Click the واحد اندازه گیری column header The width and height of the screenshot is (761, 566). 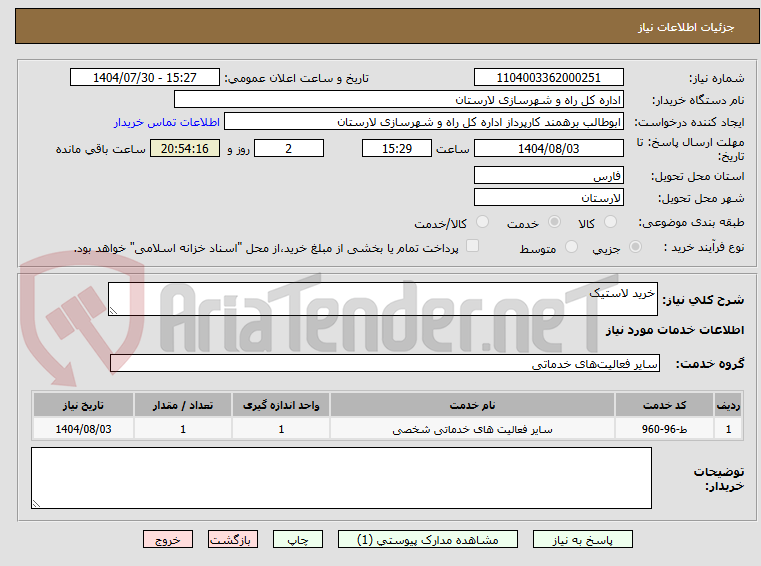click(281, 405)
